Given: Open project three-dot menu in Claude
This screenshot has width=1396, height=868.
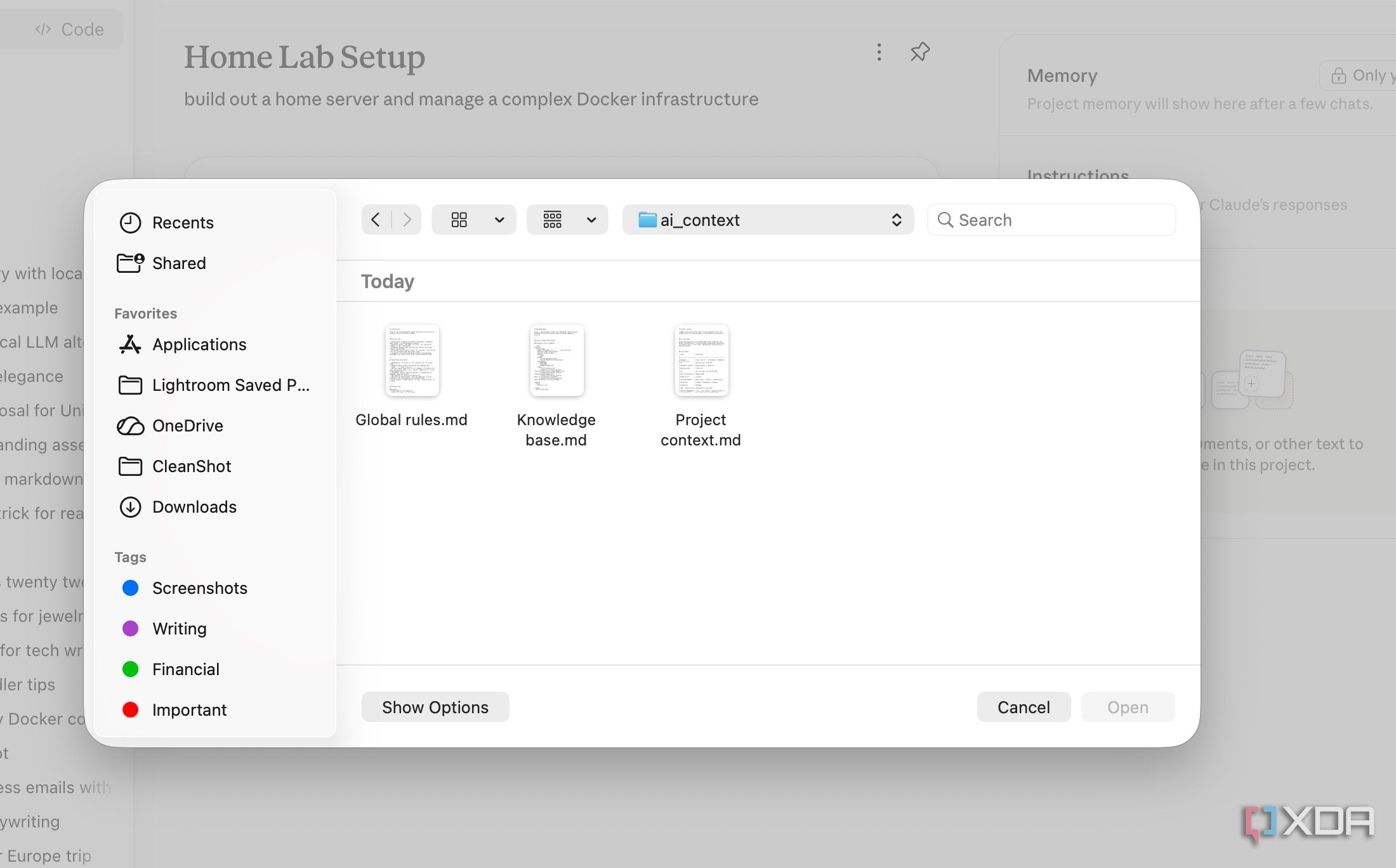Looking at the screenshot, I should [x=879, y=52].
